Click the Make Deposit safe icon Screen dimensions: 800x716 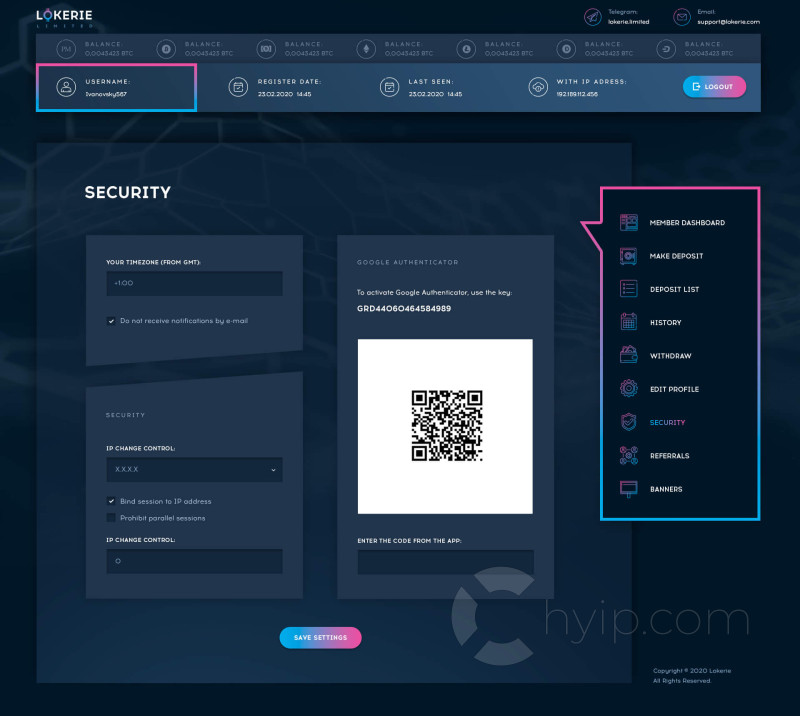tap(629, 256)
